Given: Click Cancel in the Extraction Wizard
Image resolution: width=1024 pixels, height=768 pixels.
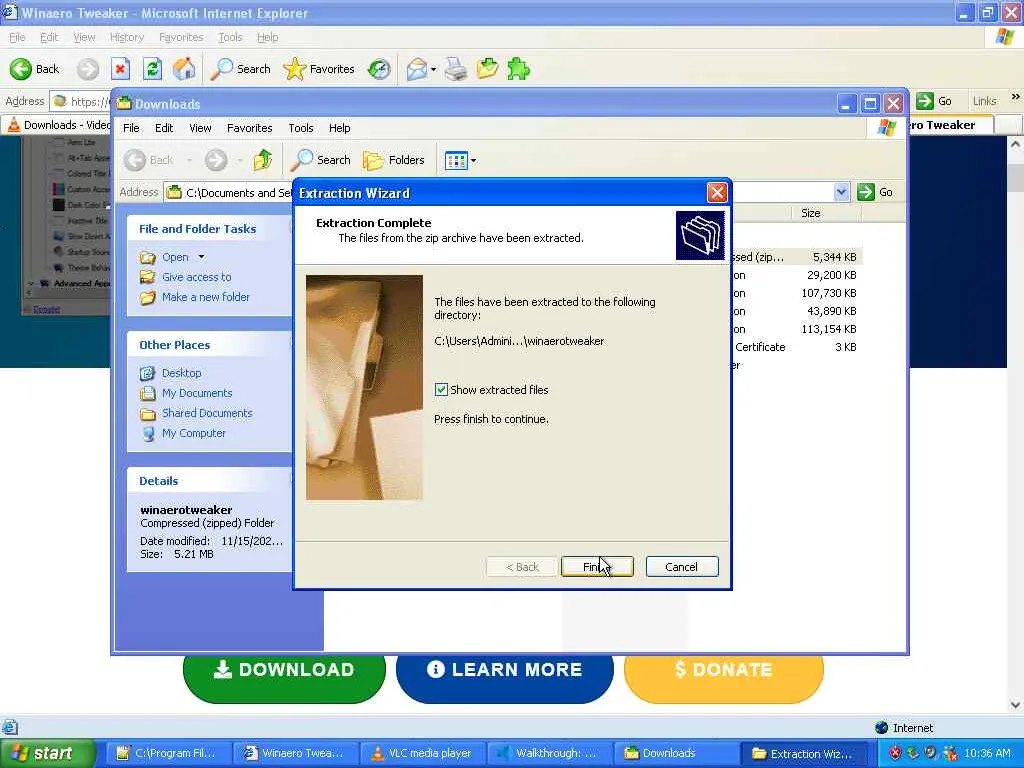Looking at the screenshot, I should [682, 566].
